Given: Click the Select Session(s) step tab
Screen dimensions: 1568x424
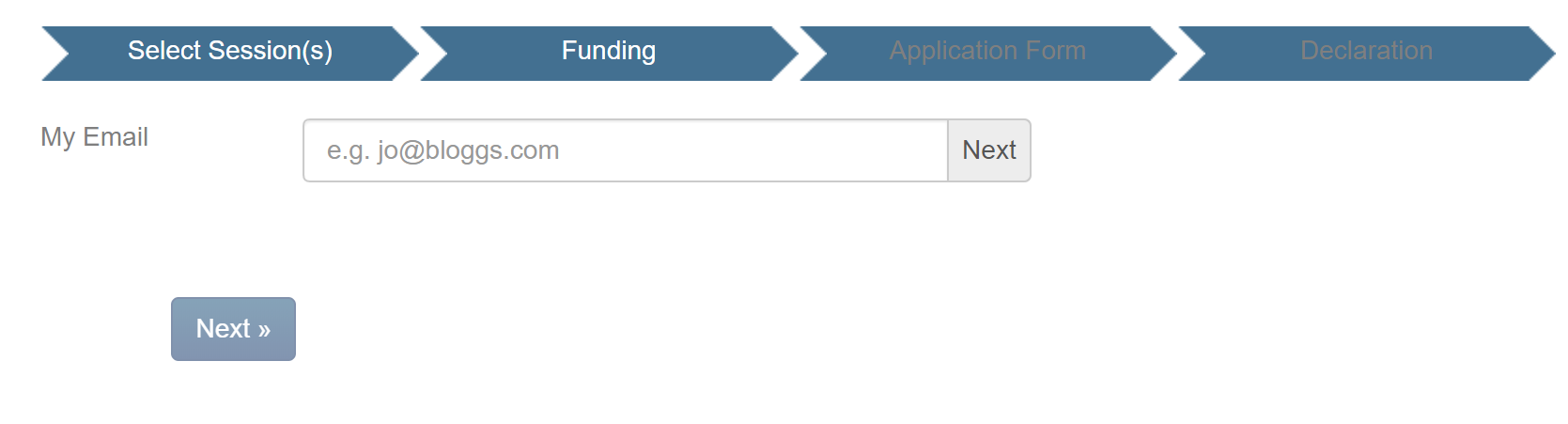Looking at the screenshot, I should point(230,52).
